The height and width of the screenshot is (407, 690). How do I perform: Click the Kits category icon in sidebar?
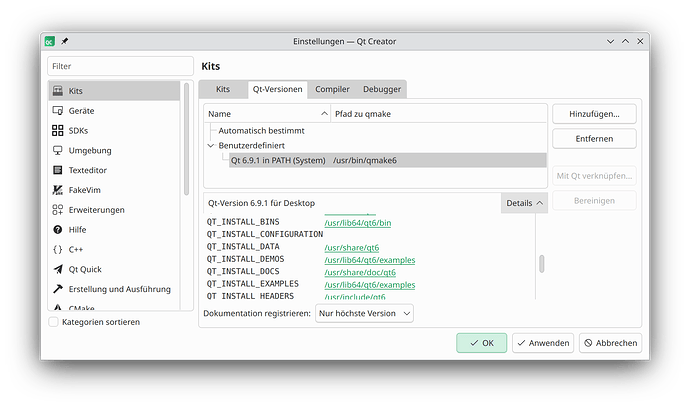[x=58, y=91]
